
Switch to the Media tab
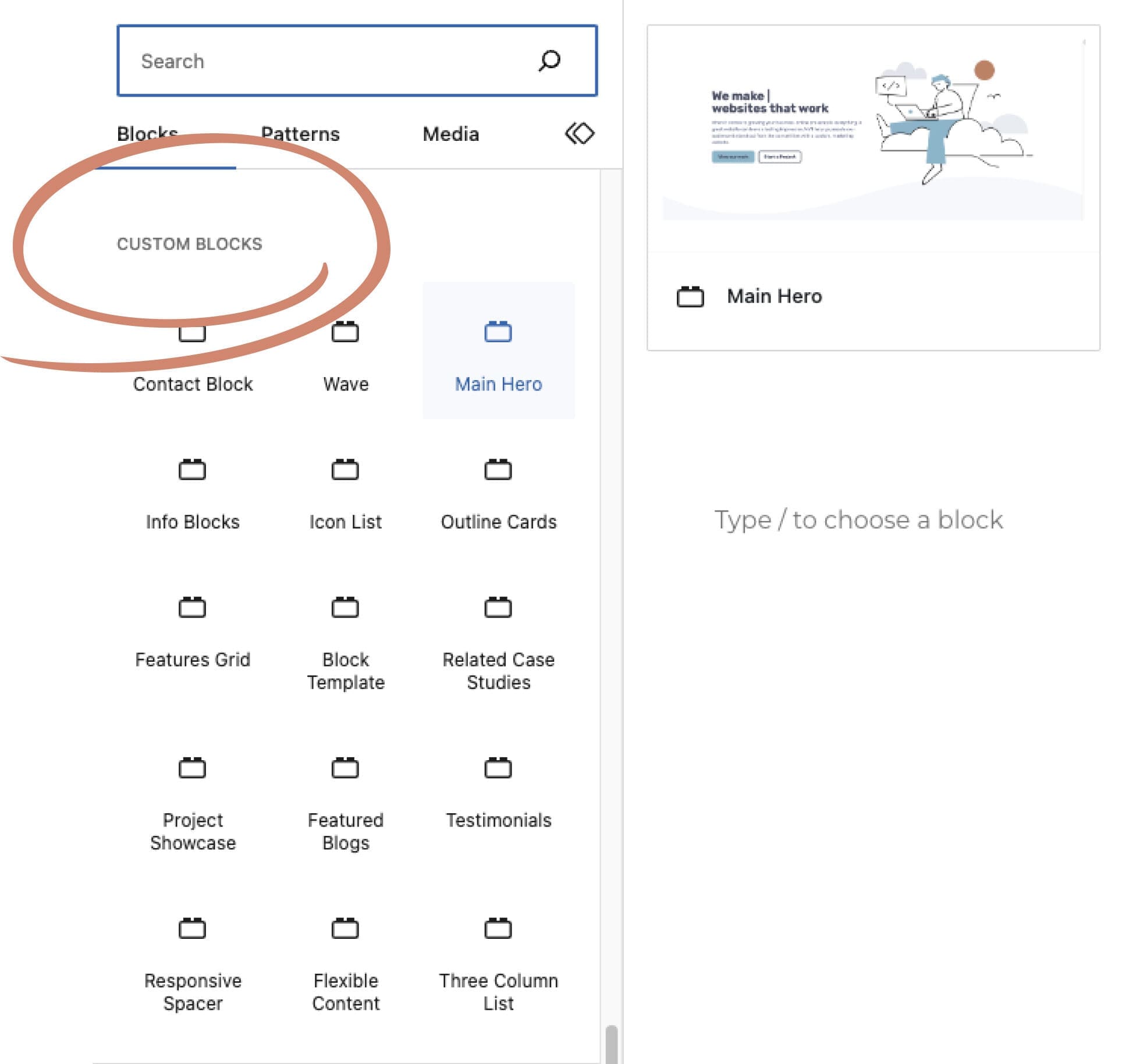pos(450,134)
